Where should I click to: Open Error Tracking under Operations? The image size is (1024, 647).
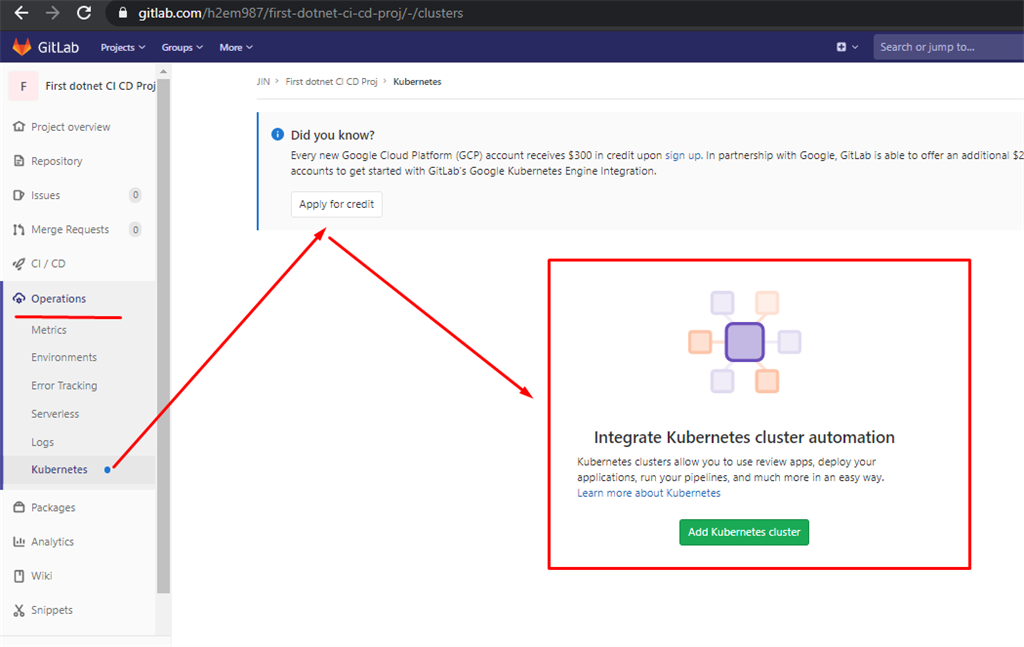(x=64, y=385)
